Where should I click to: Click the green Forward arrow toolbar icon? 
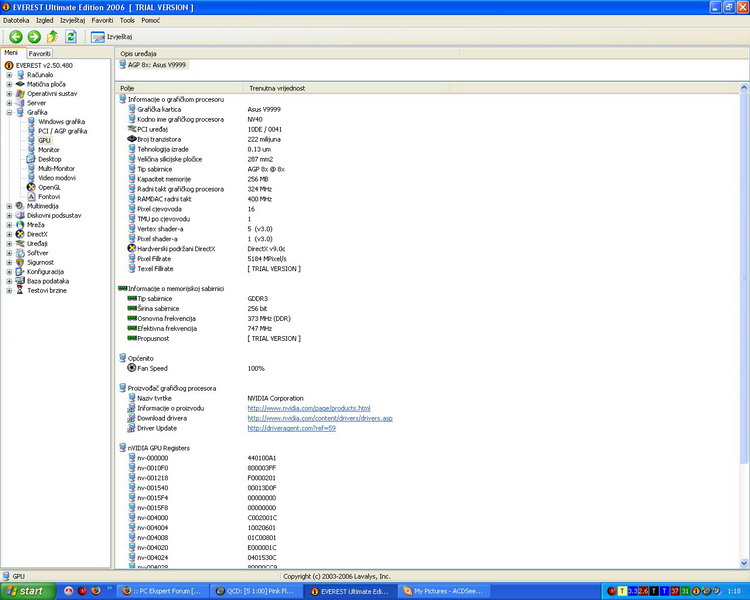click(34, 37)
